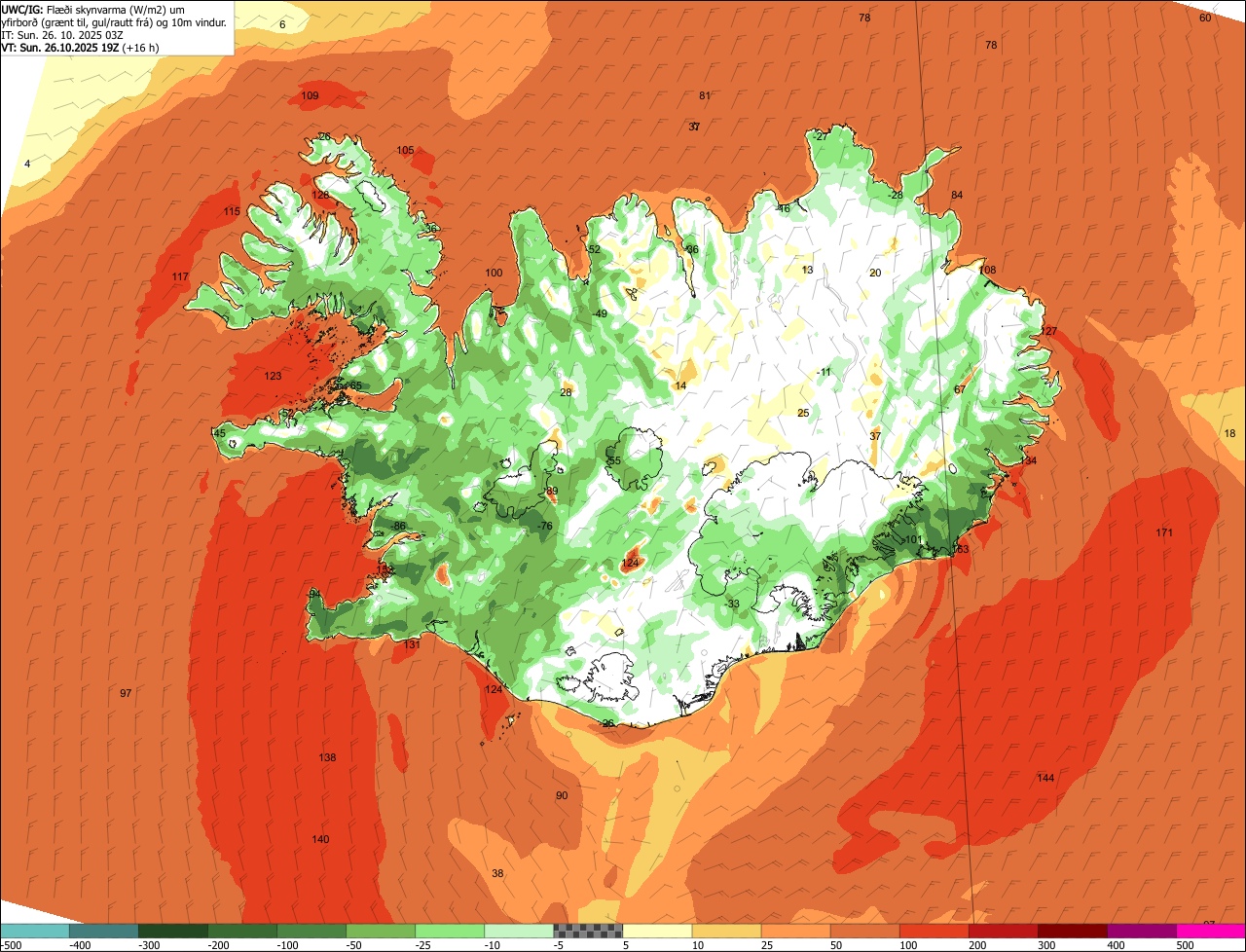Click the map value '13' in northern Iceland
Screen dimensions: 1246x952
807,270
